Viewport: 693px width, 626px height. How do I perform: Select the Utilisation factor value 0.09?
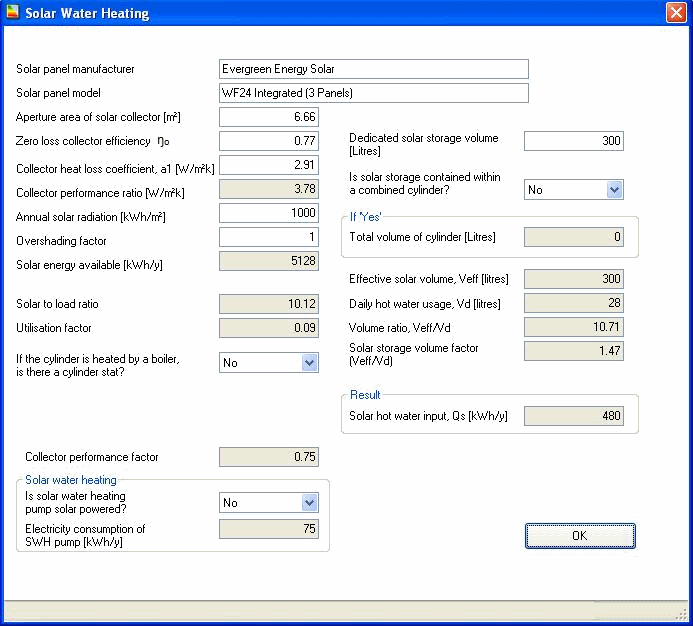[x=269, y=328]
